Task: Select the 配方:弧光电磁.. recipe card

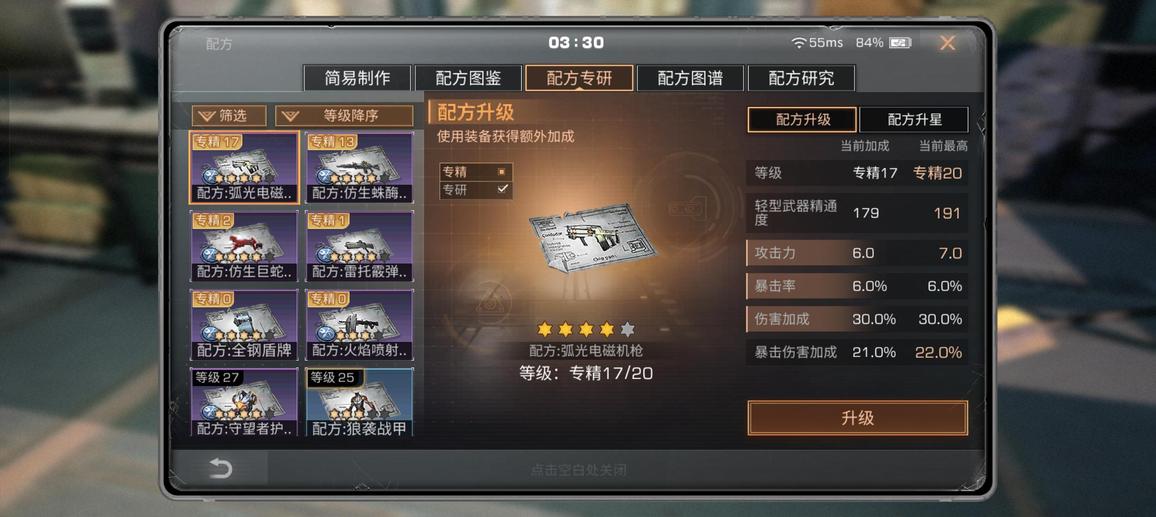Action: click(x=244, y=167)
